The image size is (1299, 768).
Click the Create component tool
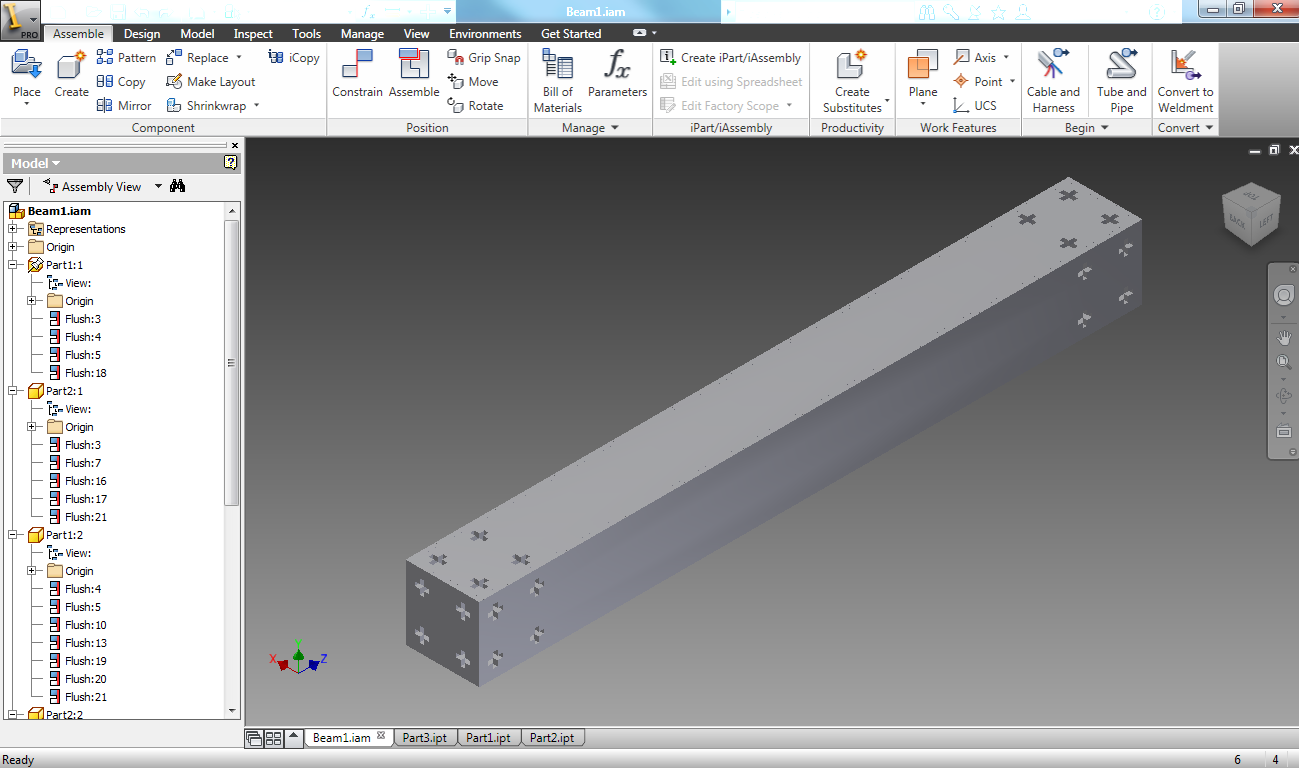point(71,76)
